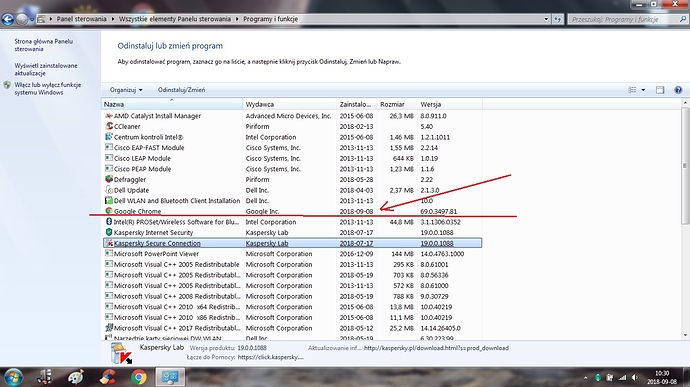Sort by the Nazwa column header
Image resolution: width=690 pixels, height=387 pixels.
(x=172, y=104)
